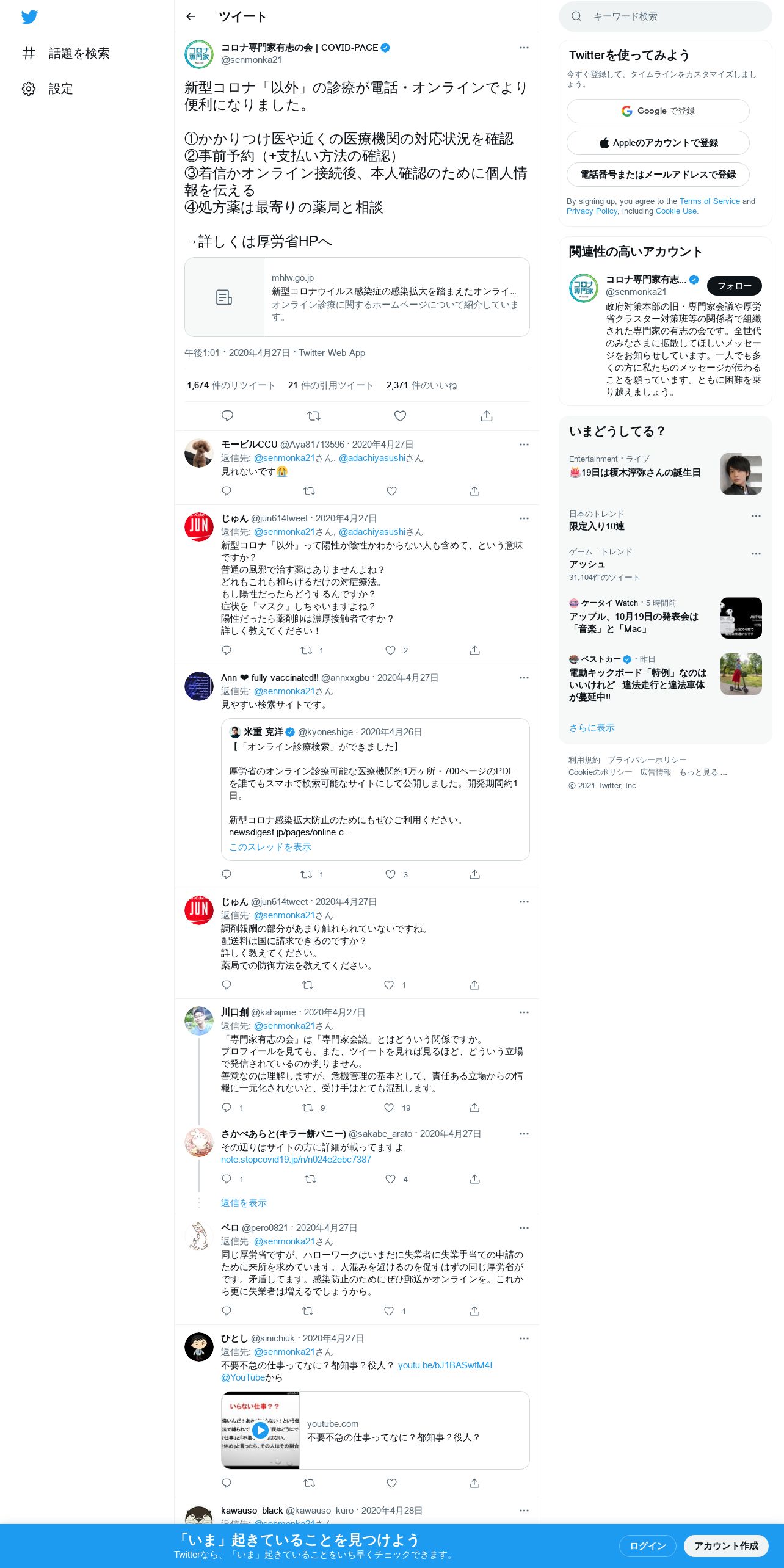Open the ログイン button in banner
The width and height of the screenshot is (784, 1568).
point(647,1545)
